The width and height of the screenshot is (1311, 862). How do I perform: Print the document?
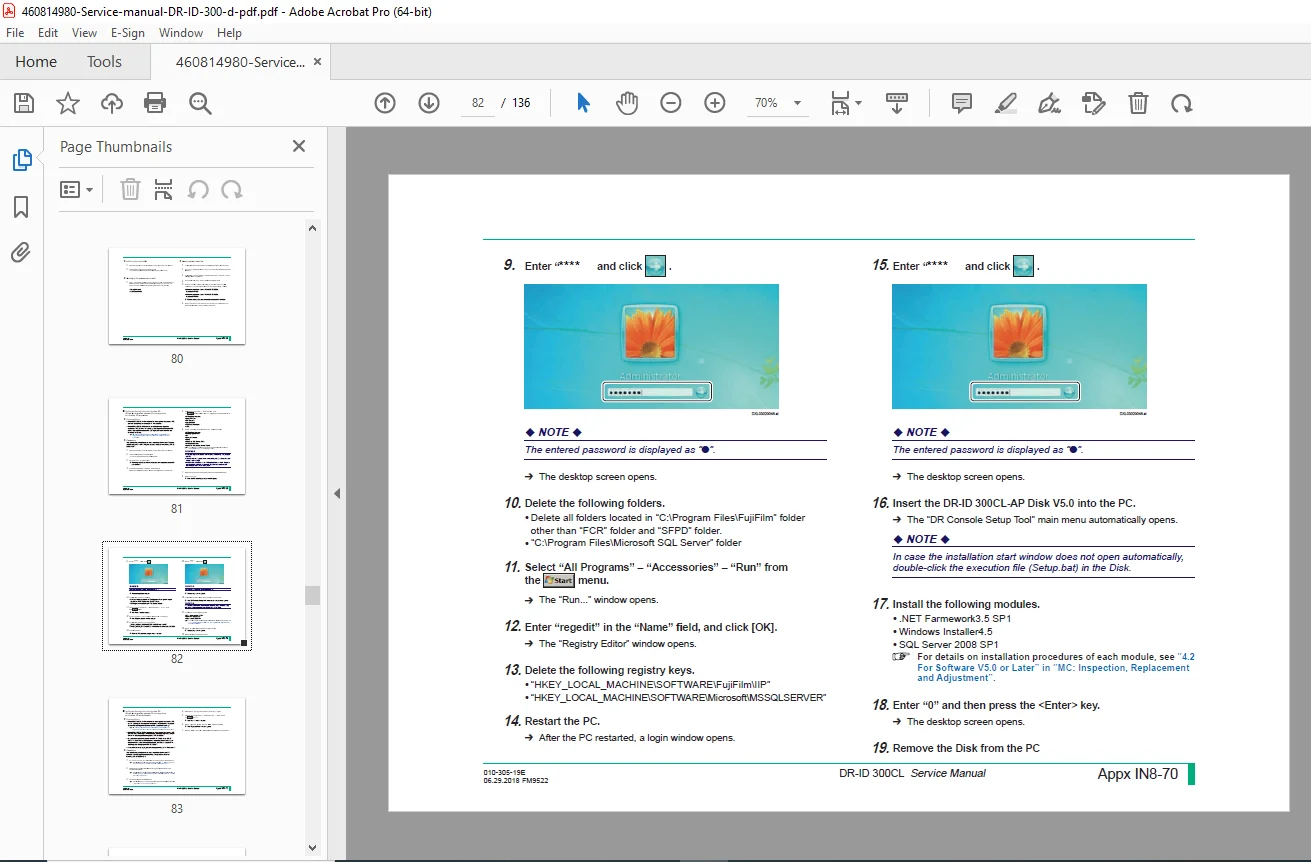pyautogui.click(x=155, y=103)
